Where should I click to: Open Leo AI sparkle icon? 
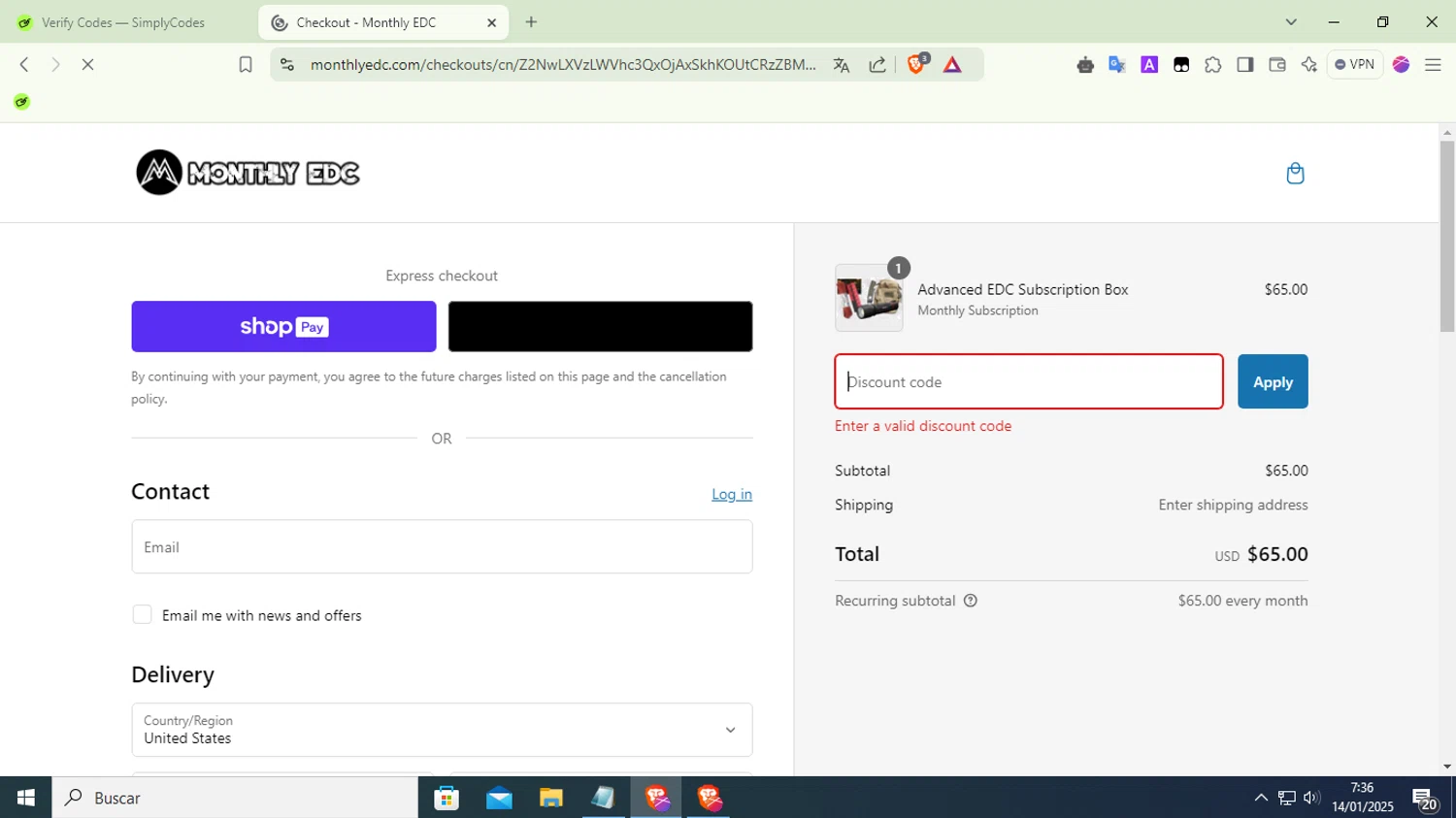click(x=1309, y=65)
